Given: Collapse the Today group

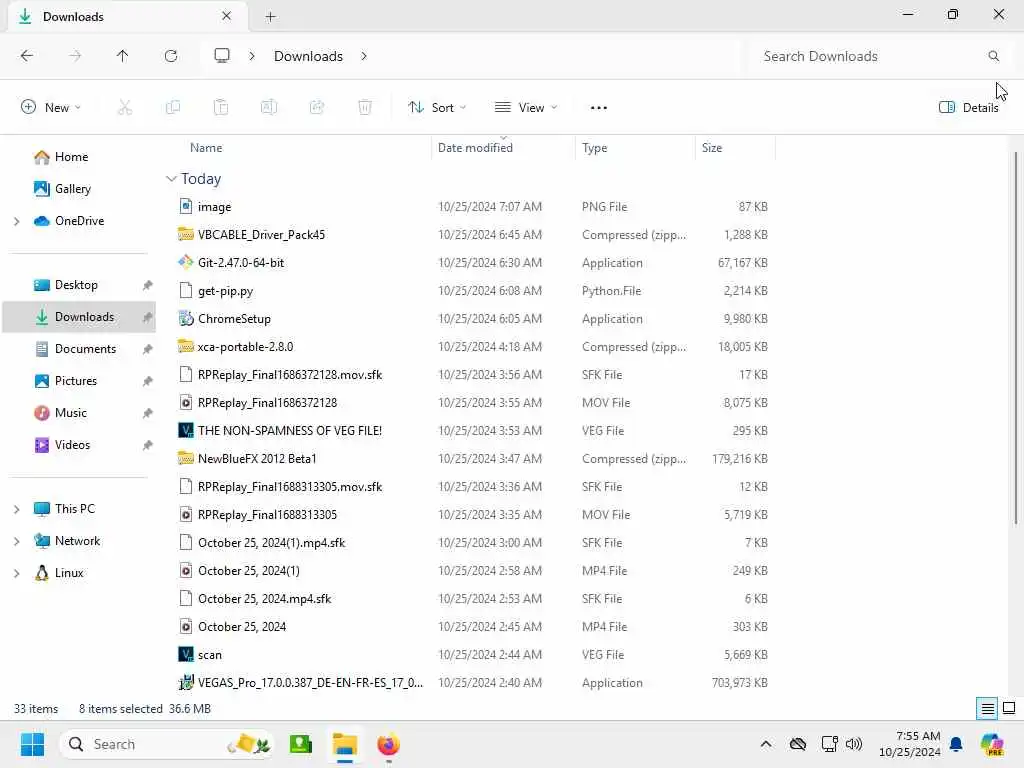Looking at the screenshot, I should pyautogui.click(x=171, y=179).
